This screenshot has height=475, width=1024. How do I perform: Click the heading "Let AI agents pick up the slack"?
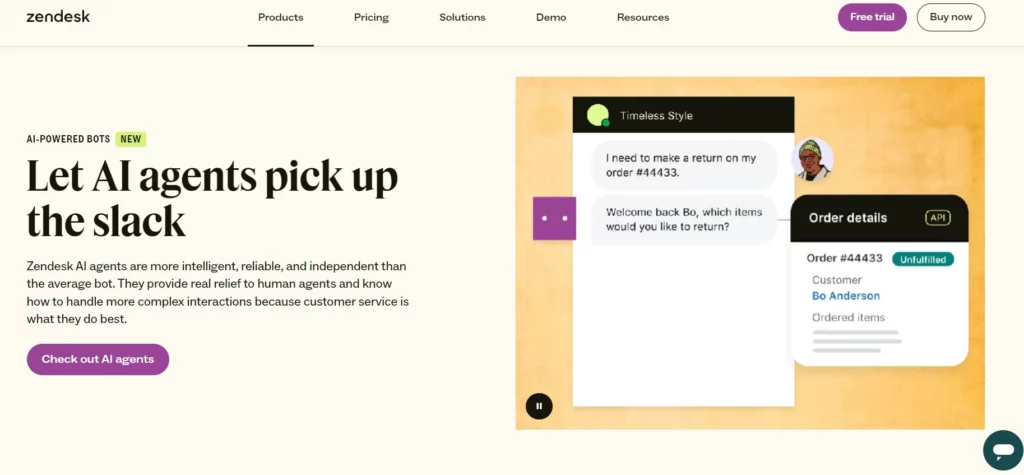(212, 199)
